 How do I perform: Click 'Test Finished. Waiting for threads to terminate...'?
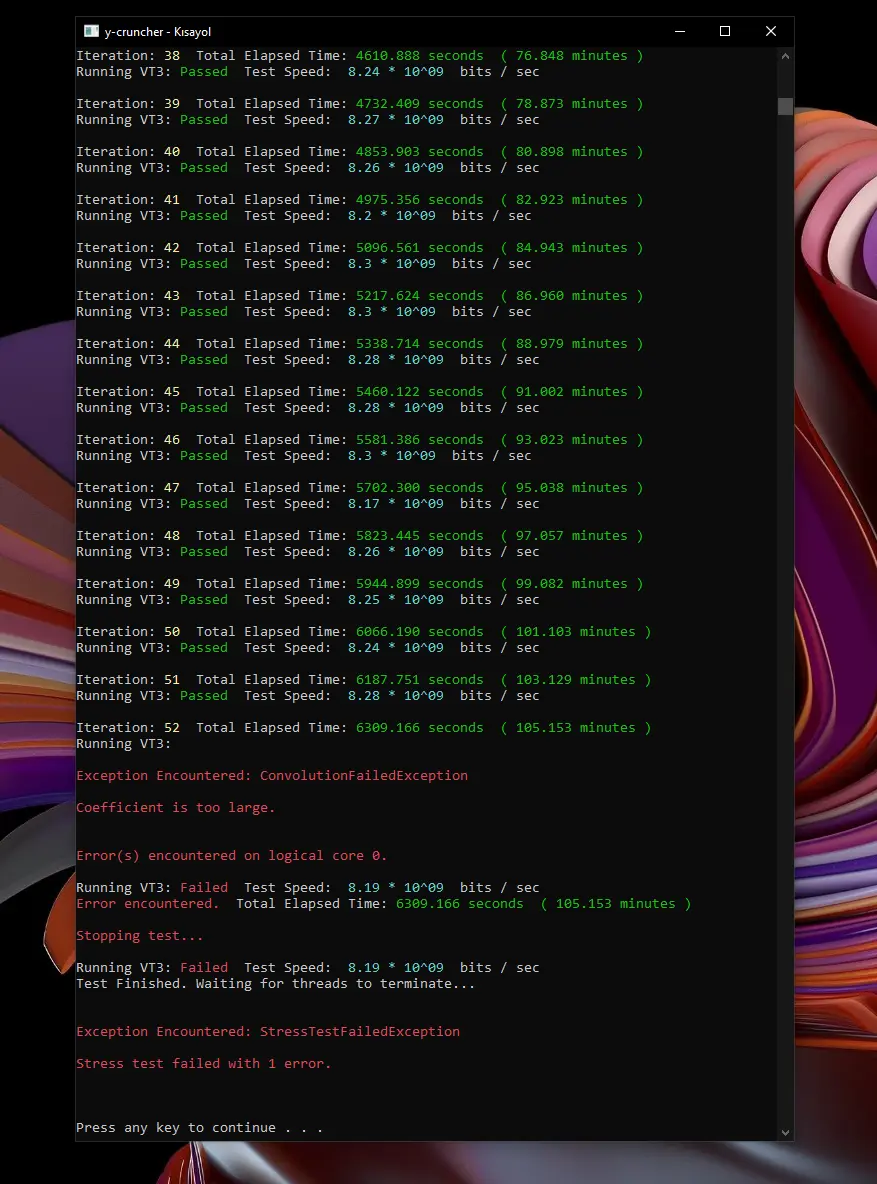276,984
